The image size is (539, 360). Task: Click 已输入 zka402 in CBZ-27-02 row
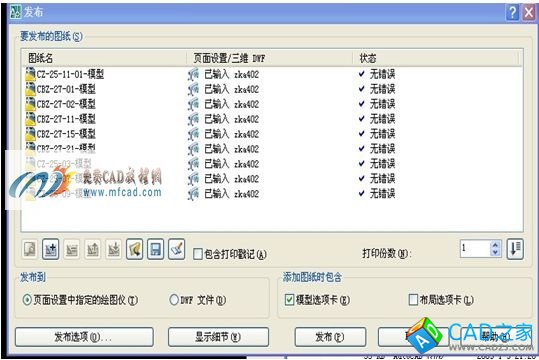pos(232,104)
